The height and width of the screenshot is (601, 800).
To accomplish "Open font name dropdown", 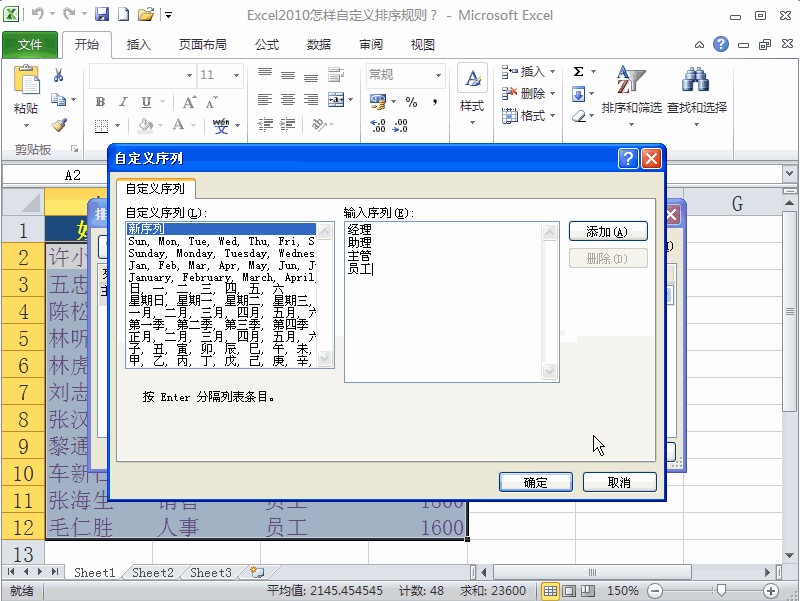I will [x=189, y=76].
